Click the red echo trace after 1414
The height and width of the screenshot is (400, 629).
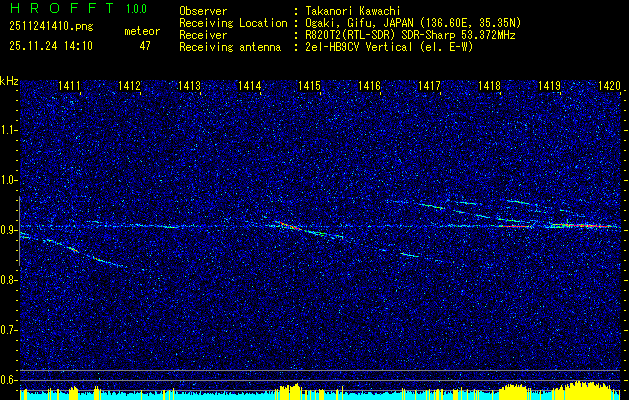pos(289,225)
